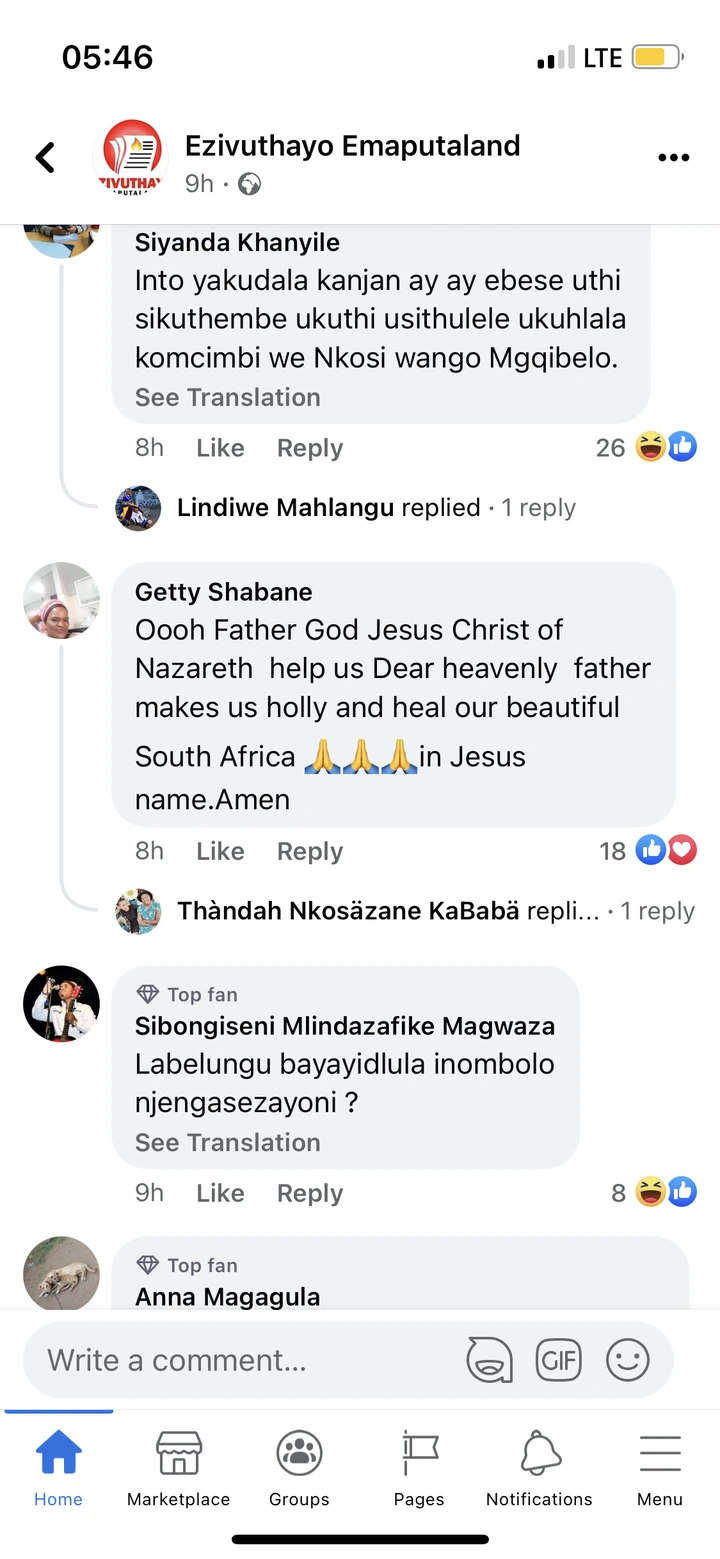Tap the Write a comment field

tap(240, 1360)
